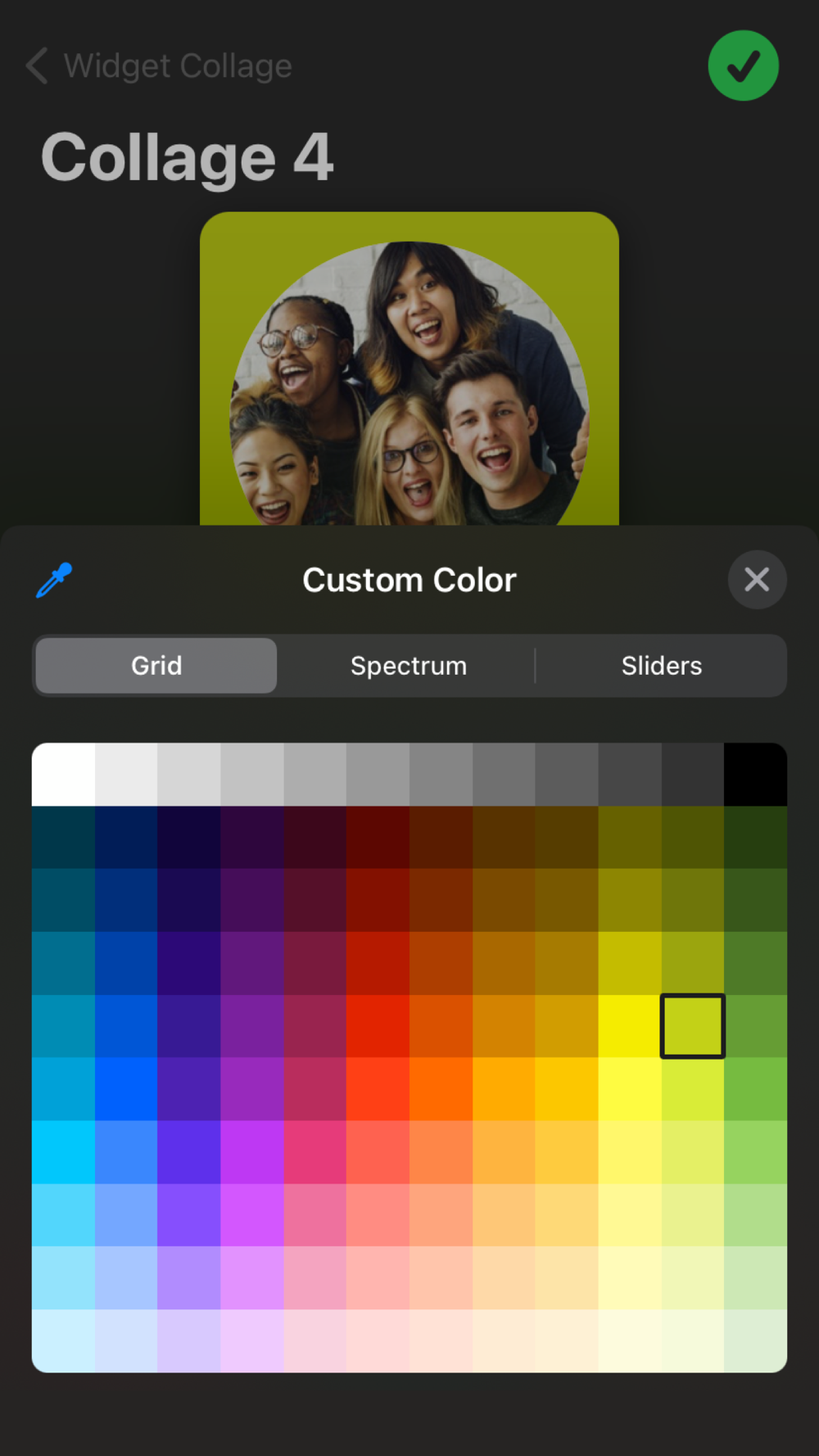The height and width of the screenshot is (1456, 819).
Task: Tap the back chevron arrow
Action: [x=37, y=66]
